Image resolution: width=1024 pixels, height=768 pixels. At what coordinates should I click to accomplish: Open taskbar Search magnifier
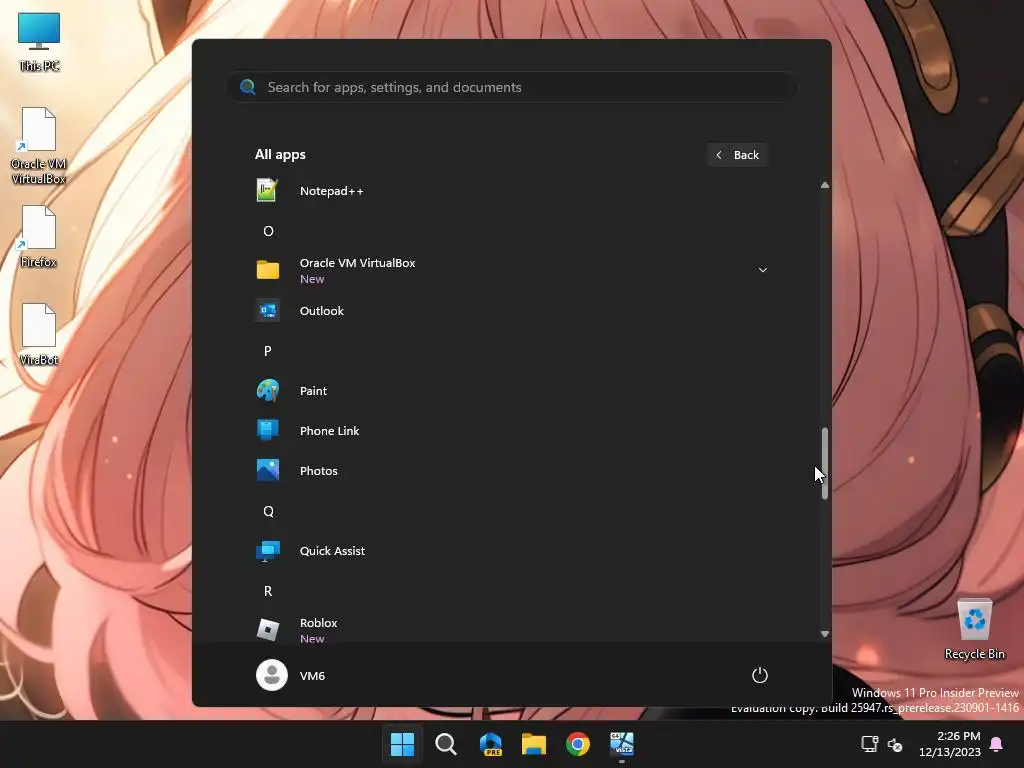pos(446,744)
